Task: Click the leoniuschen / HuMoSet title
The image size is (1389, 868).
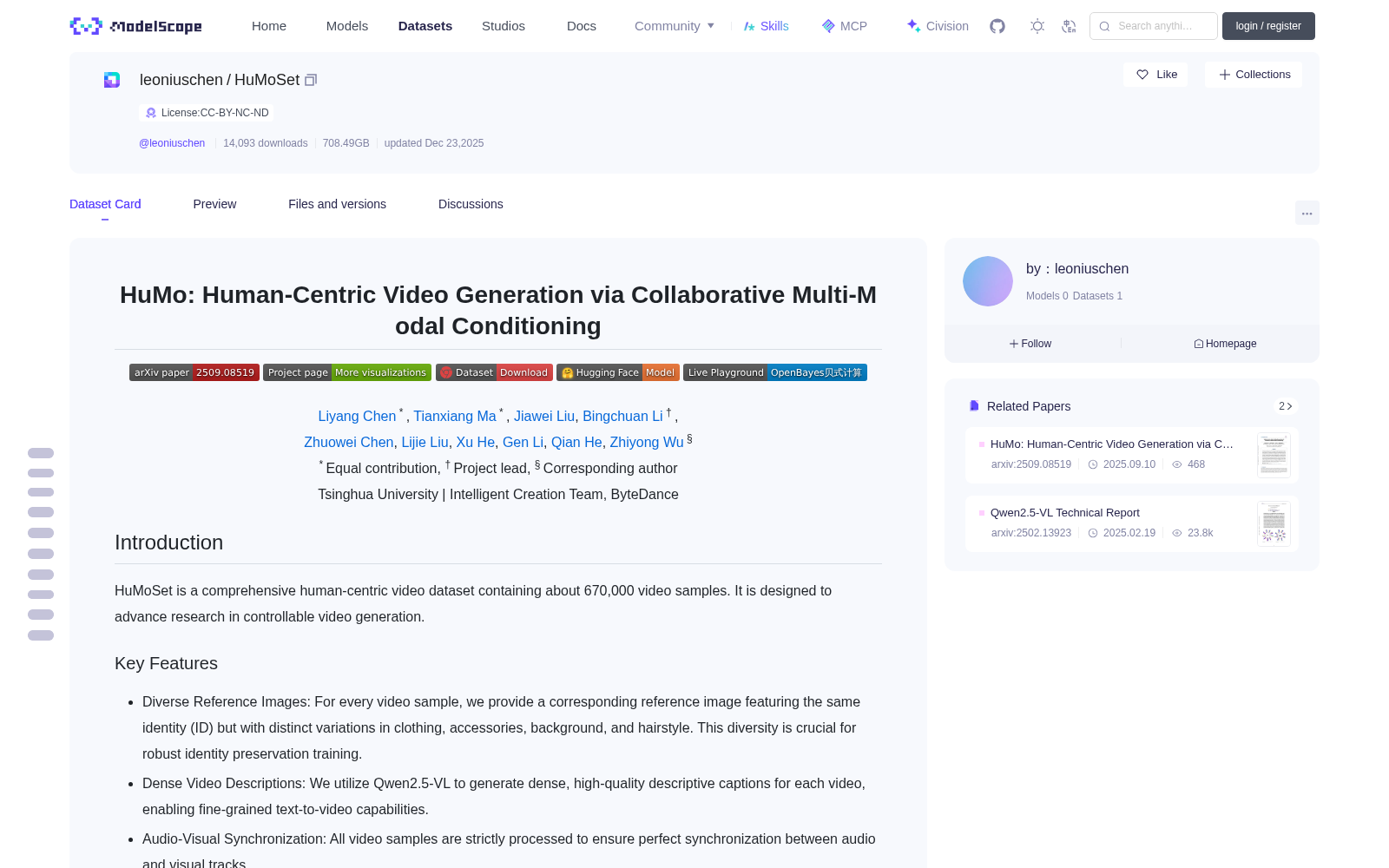Action: click(x=220, y=80)
